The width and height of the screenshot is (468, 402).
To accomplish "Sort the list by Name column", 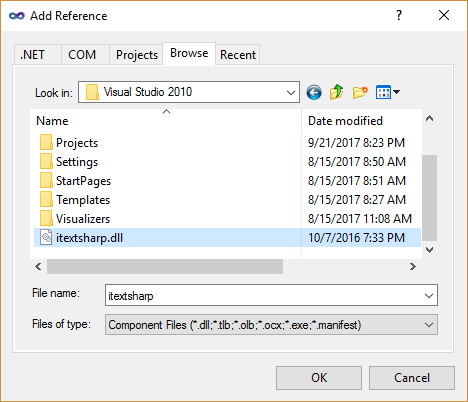I will pyautogui.click(x=52, y=121).
